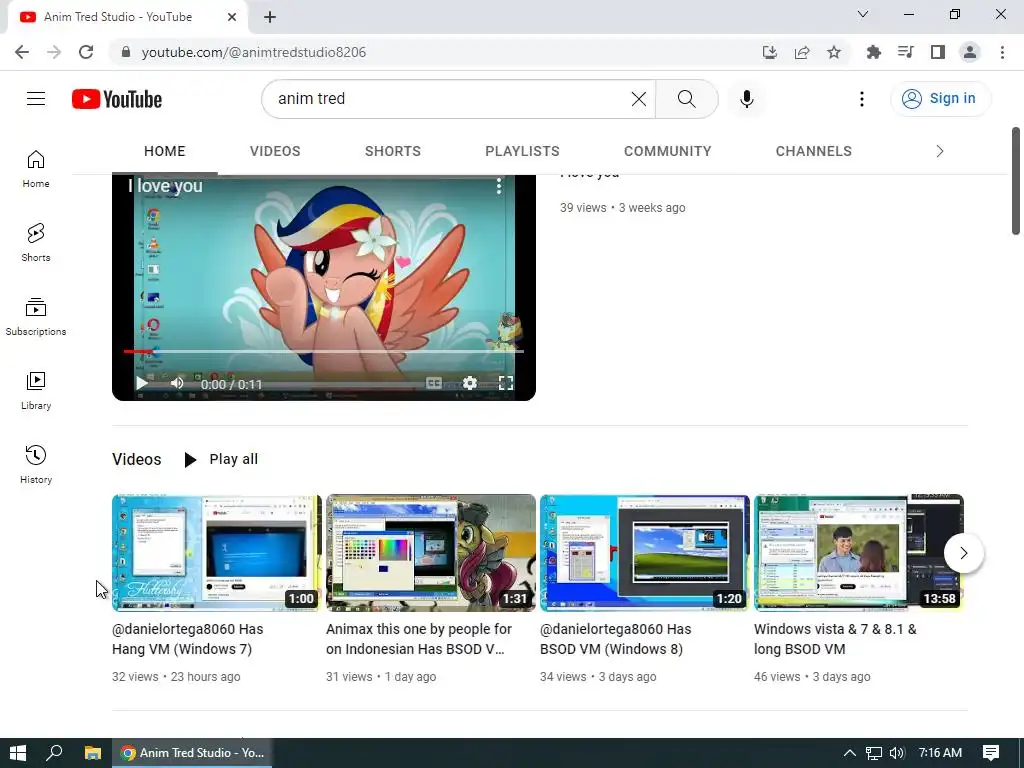Viewport: 1024px width, 768px height.
Task: Click Play all for Videos
Action: coord(221,459)
